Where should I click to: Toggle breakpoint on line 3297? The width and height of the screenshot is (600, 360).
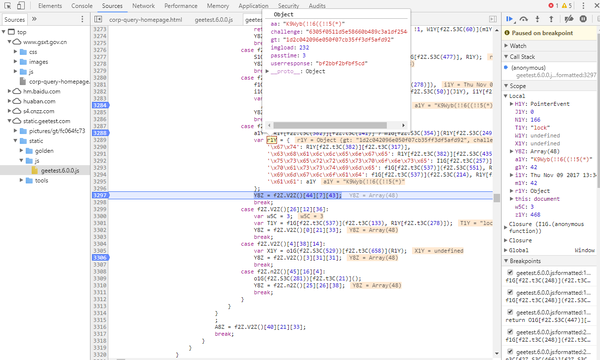(x=100, y=195)
